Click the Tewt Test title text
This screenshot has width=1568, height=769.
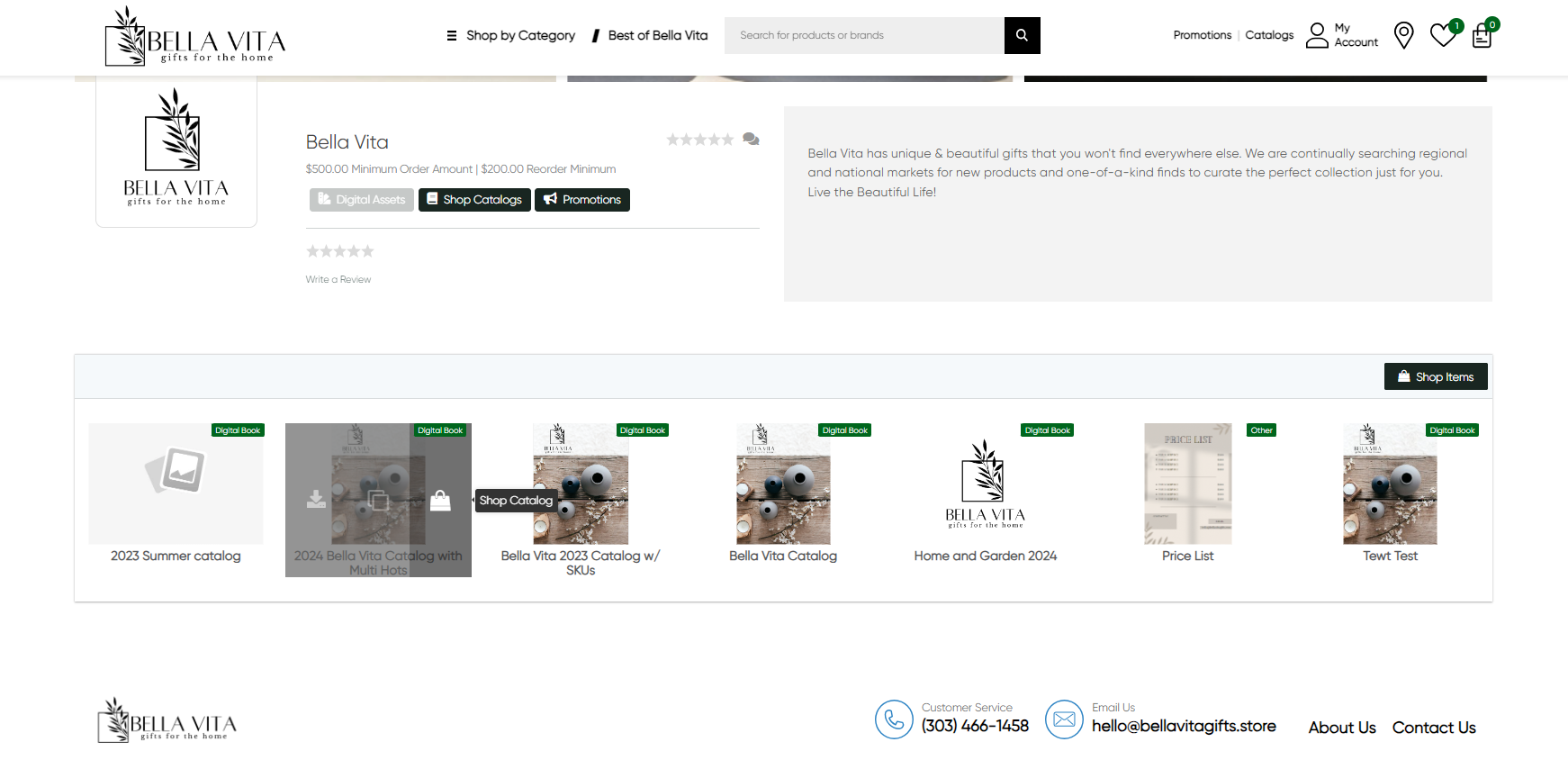pyautogui.click(x=1390, y=556)
